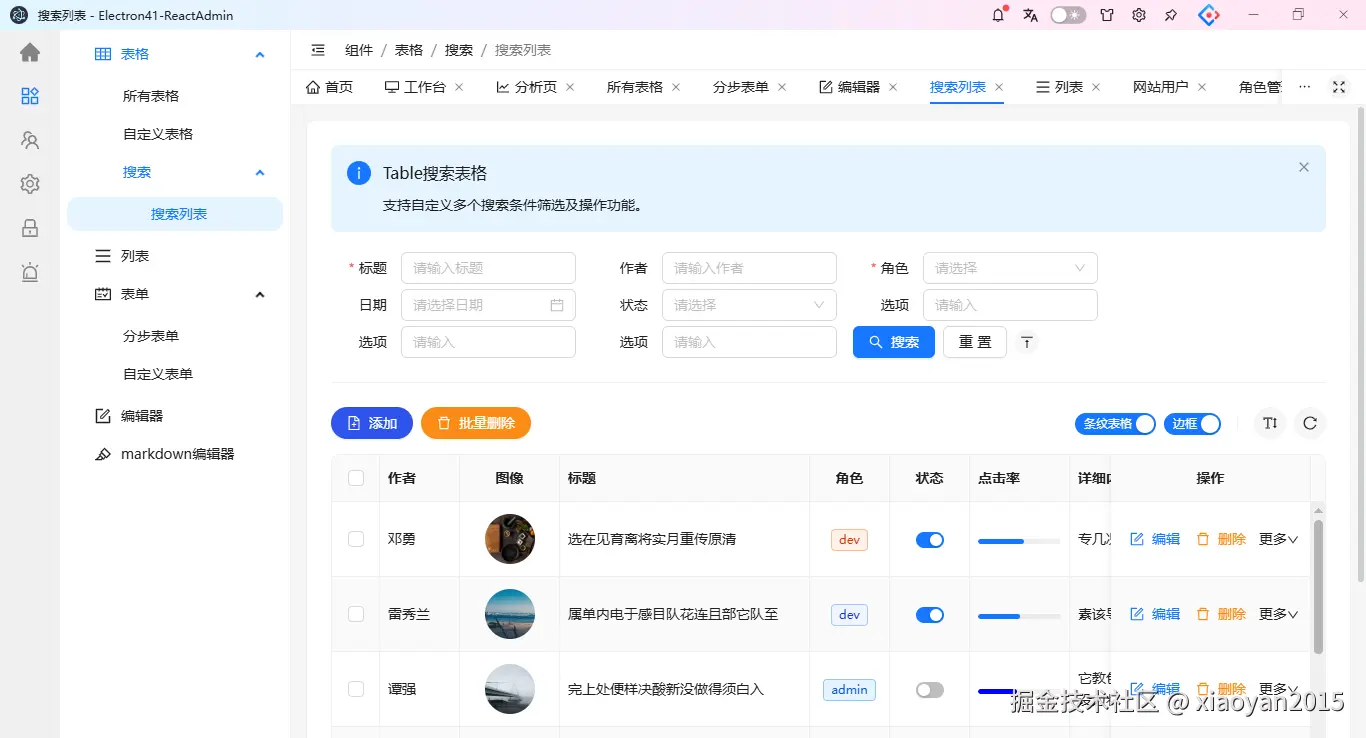Select all rows with header checkbox

356,478
